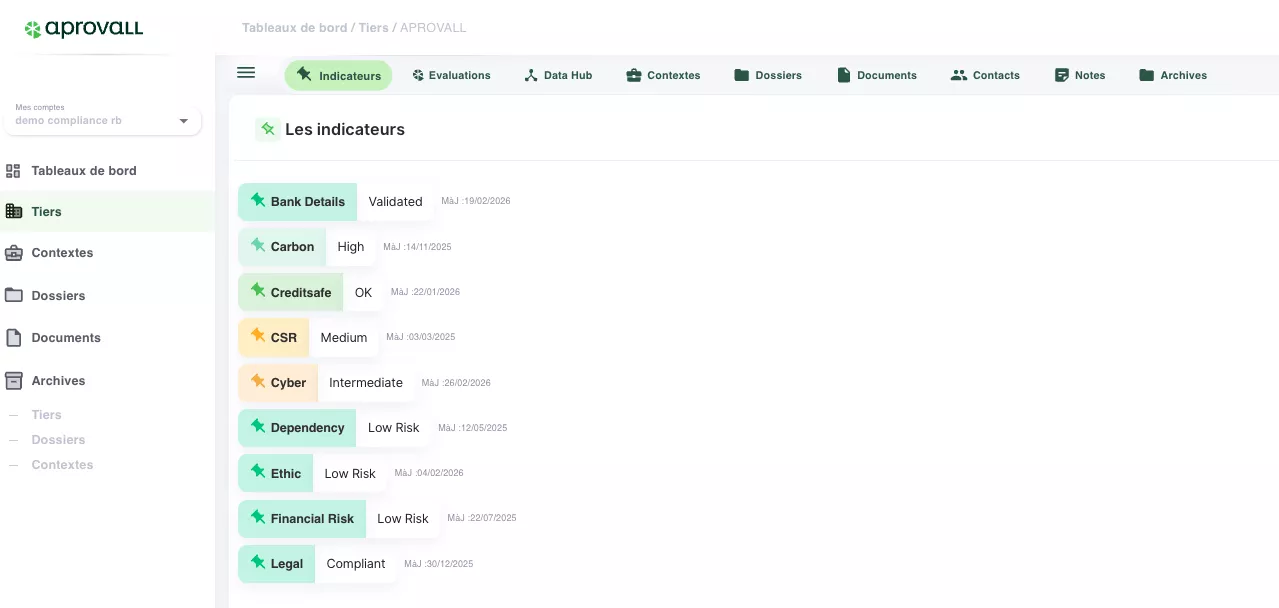The height and width of the screenshot is (608, 1279).
Task: Open the Data Hub tab
Action: tap(558, 75)
